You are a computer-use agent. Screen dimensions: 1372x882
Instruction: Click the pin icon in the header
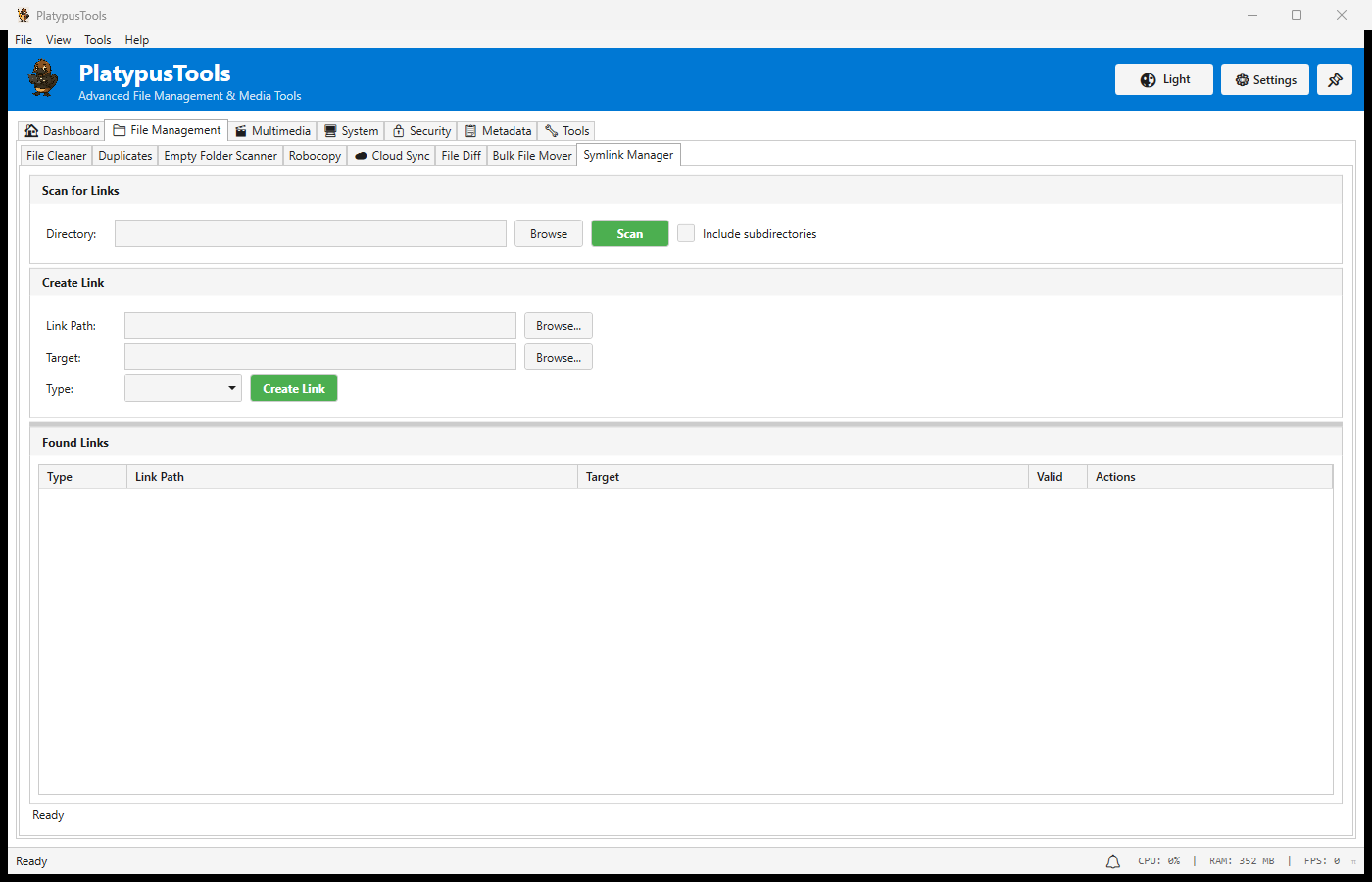pyautogui.click(x=1335, y=79)
